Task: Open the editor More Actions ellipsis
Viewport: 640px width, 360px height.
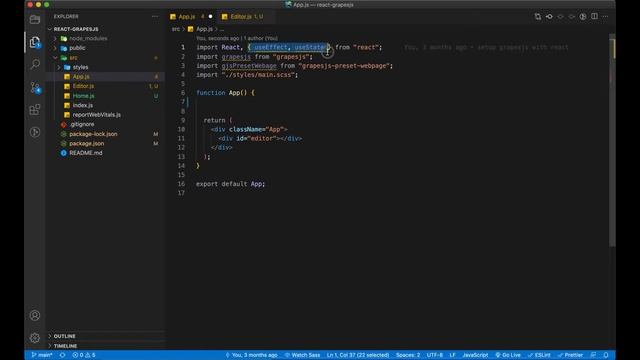Action: pyautogui.click(x=605, y=16)
